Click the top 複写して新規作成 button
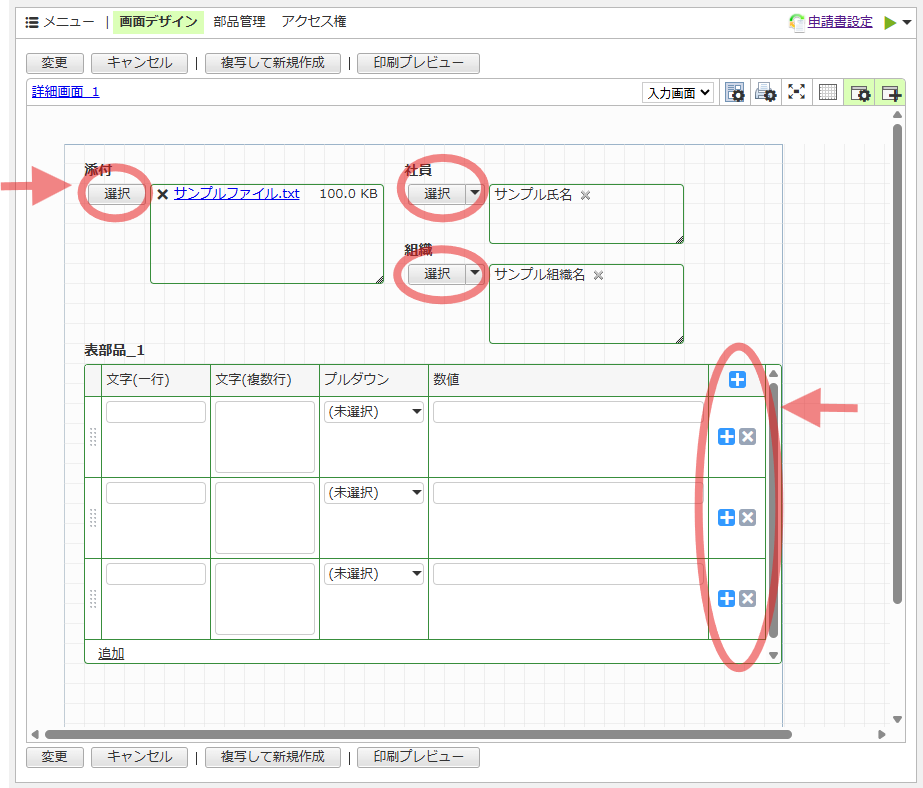Image resolution: width=923 pixels, height=788 pixels. tap(272, 63)
